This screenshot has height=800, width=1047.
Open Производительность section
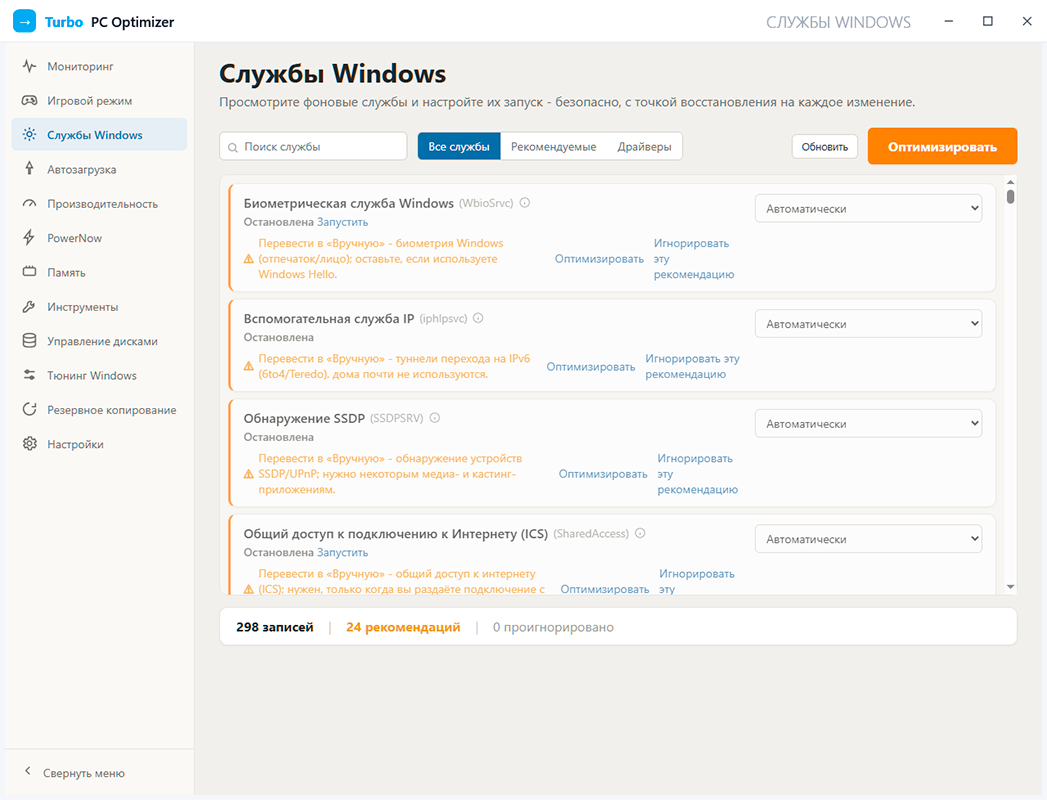(99, 204)
